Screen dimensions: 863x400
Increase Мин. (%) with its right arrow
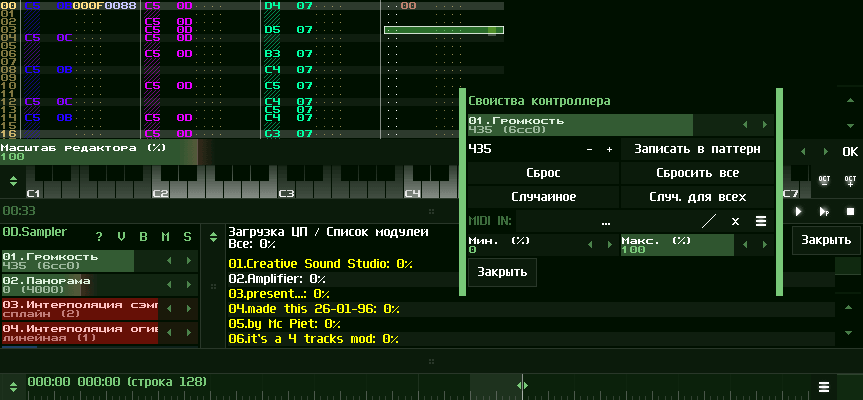click(609, 244)
